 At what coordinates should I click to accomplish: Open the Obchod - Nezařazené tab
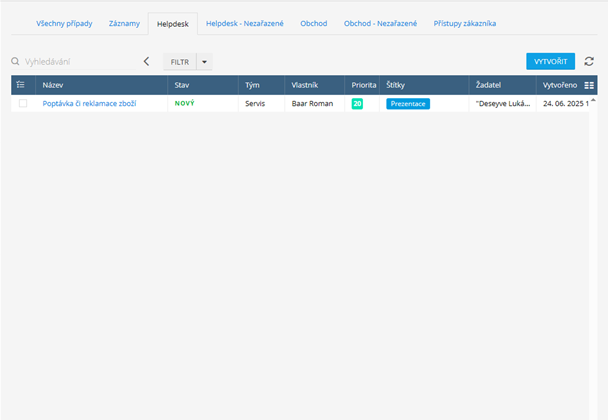[379, 22]
